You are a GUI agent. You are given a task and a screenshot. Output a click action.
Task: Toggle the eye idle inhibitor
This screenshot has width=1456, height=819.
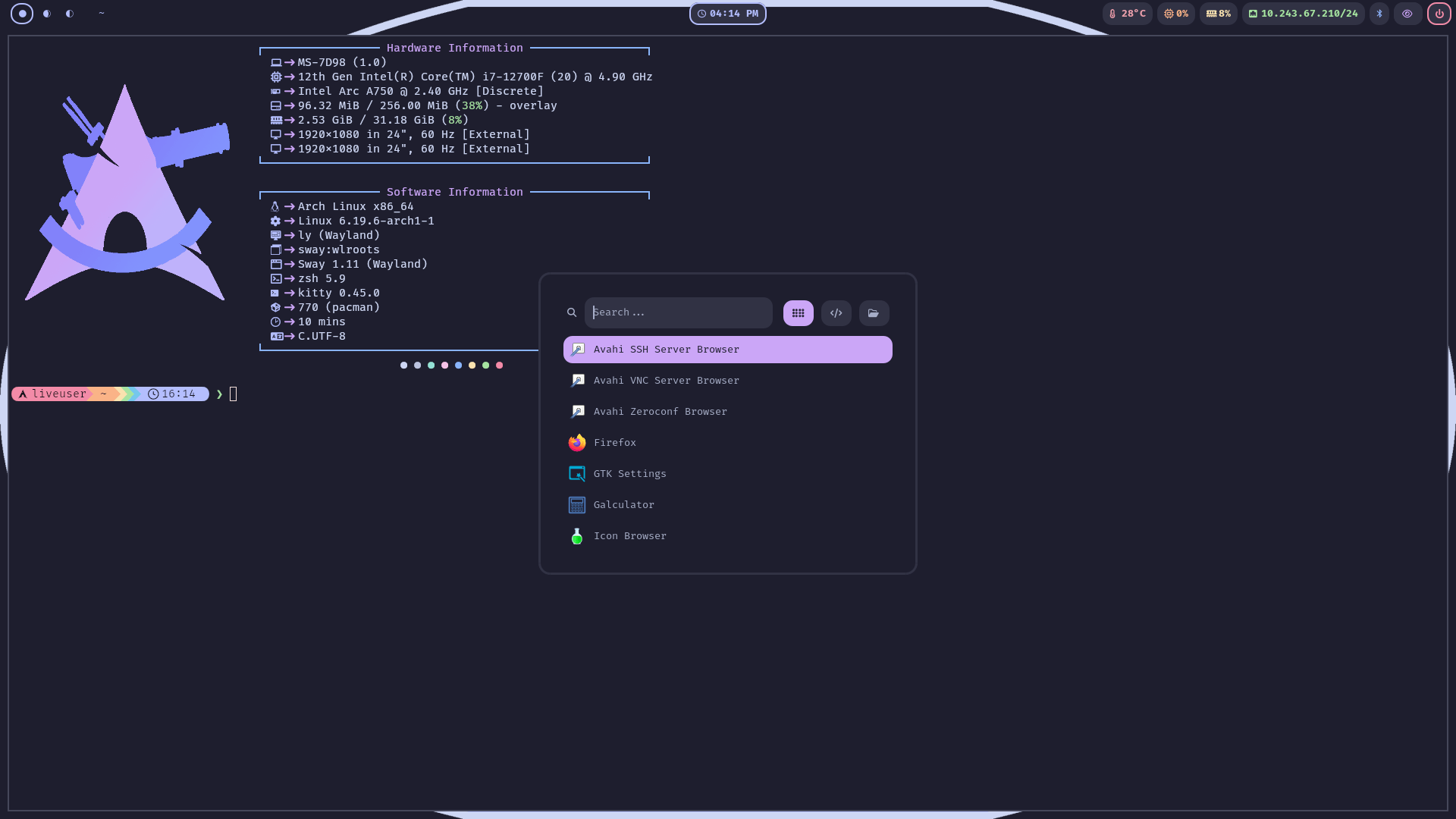pos(1407,14)
